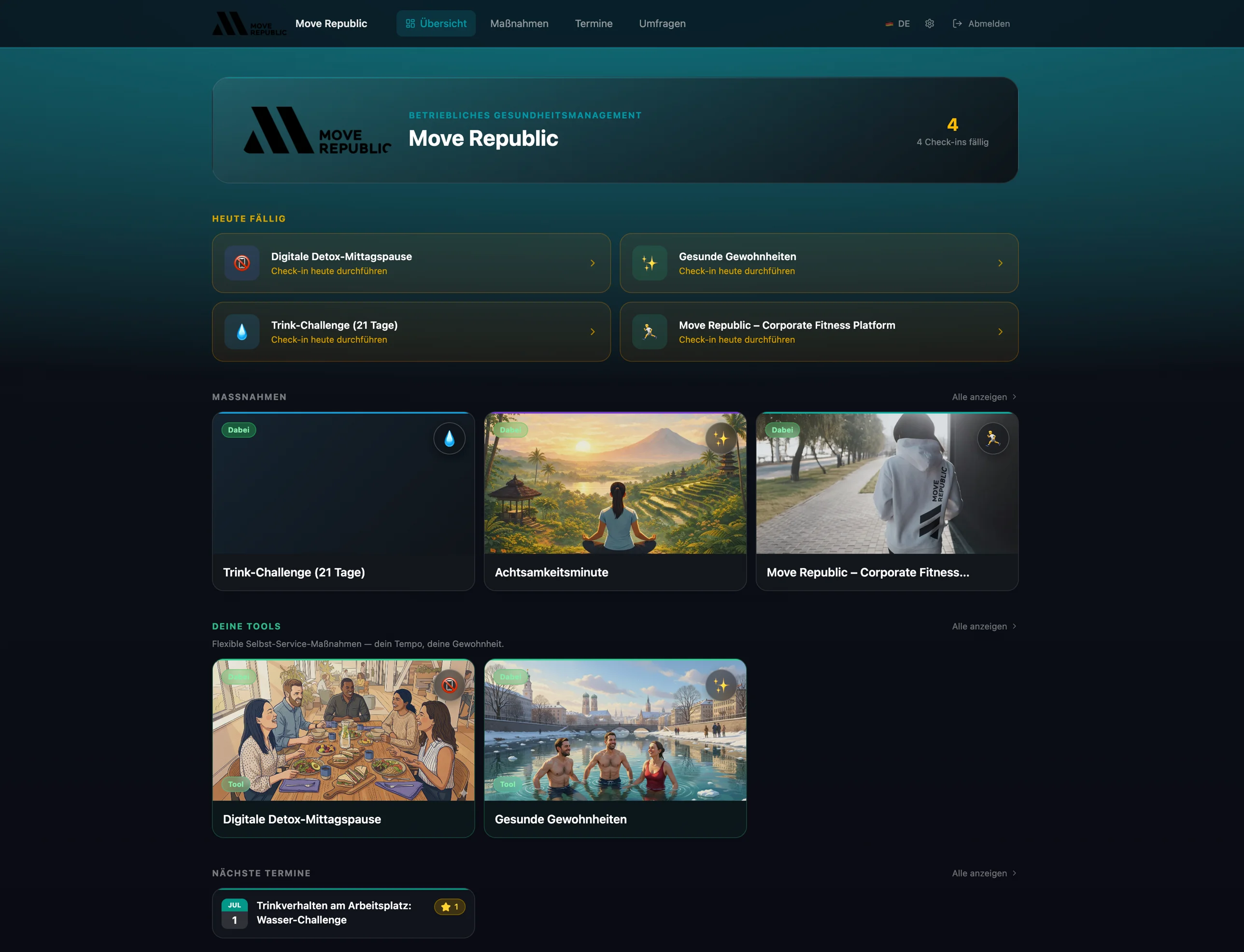Switch to the Übersicht tab
Screen dimensions: 1244x952
click(436, 23)
